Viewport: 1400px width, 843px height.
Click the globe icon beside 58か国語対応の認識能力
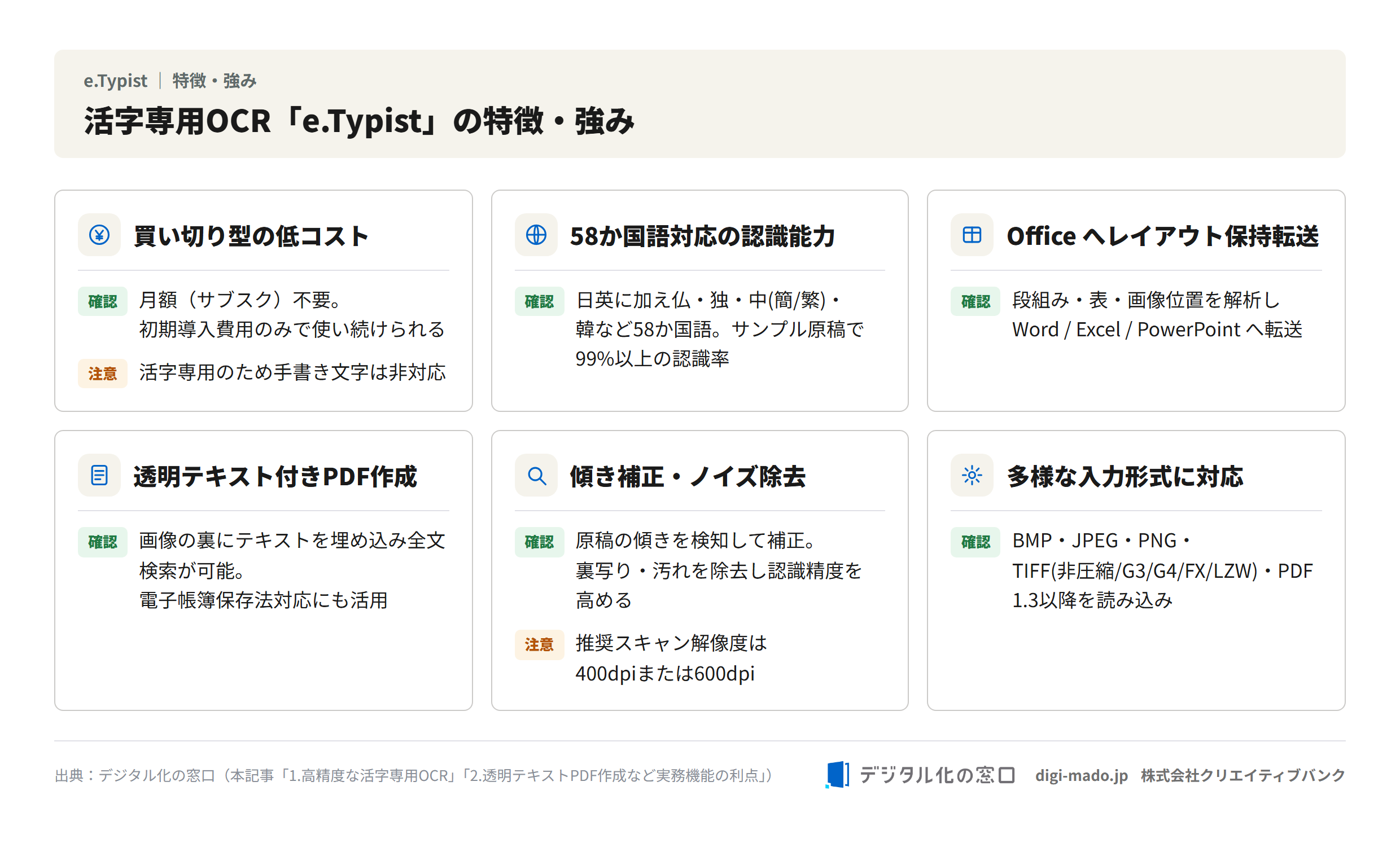pos(536,235)
